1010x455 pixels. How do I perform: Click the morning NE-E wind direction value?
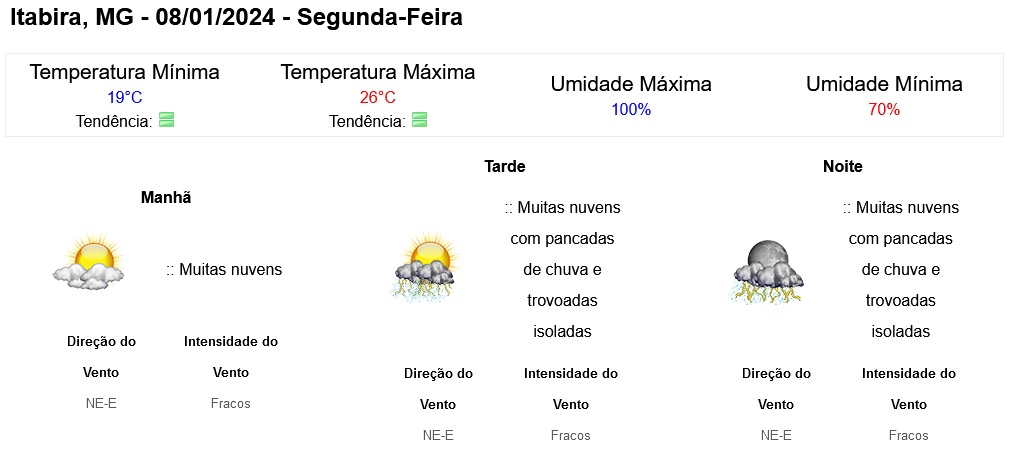click(x=101, y=403)
